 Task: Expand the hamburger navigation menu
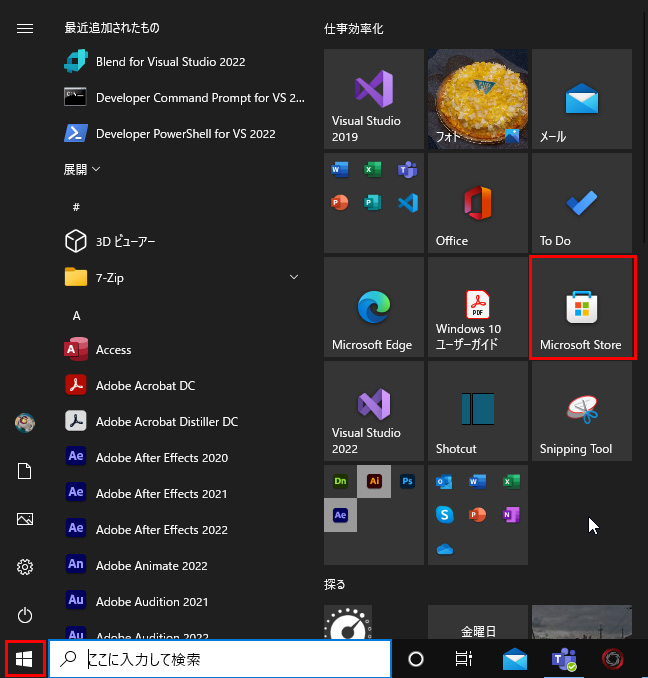point(25,29)
